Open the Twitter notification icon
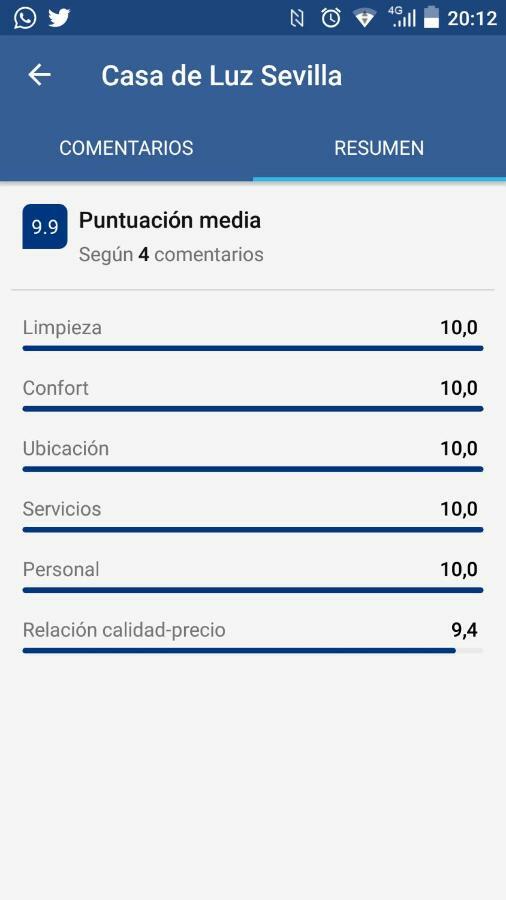Screen dimensions: 506x900 point(59,18)
